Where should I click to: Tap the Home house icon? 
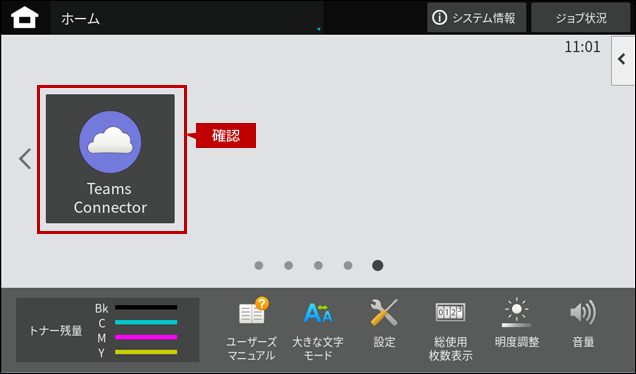[25, 18]
